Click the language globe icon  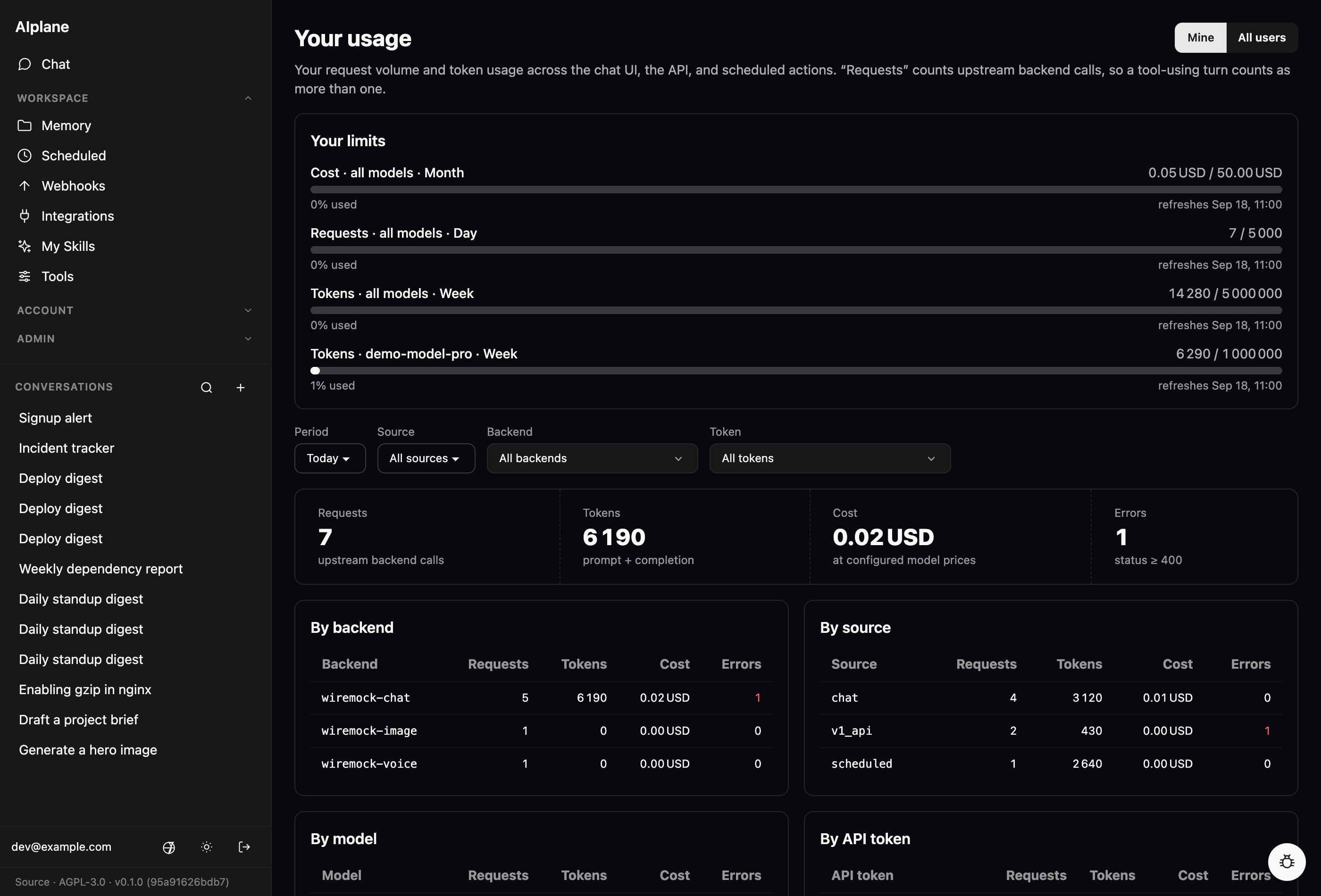pyautogui.click(x=169, y=847)
